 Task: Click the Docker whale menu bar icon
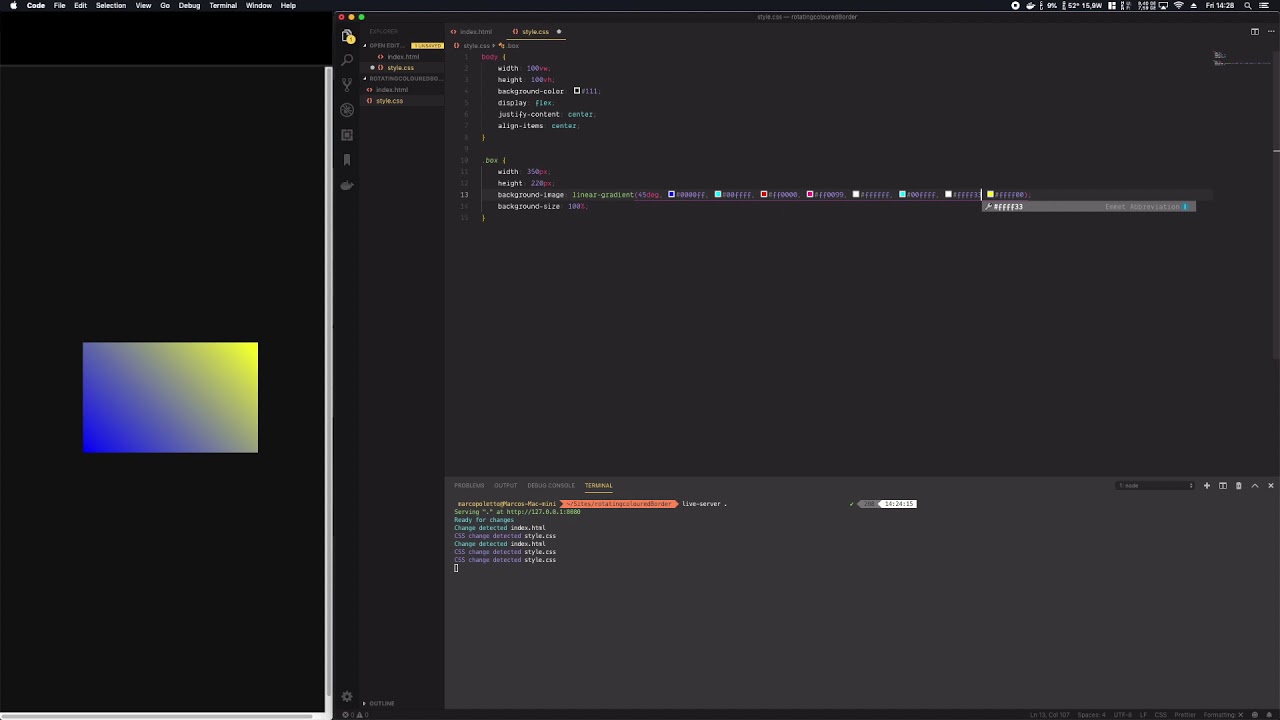click(x=1030, y=5)
